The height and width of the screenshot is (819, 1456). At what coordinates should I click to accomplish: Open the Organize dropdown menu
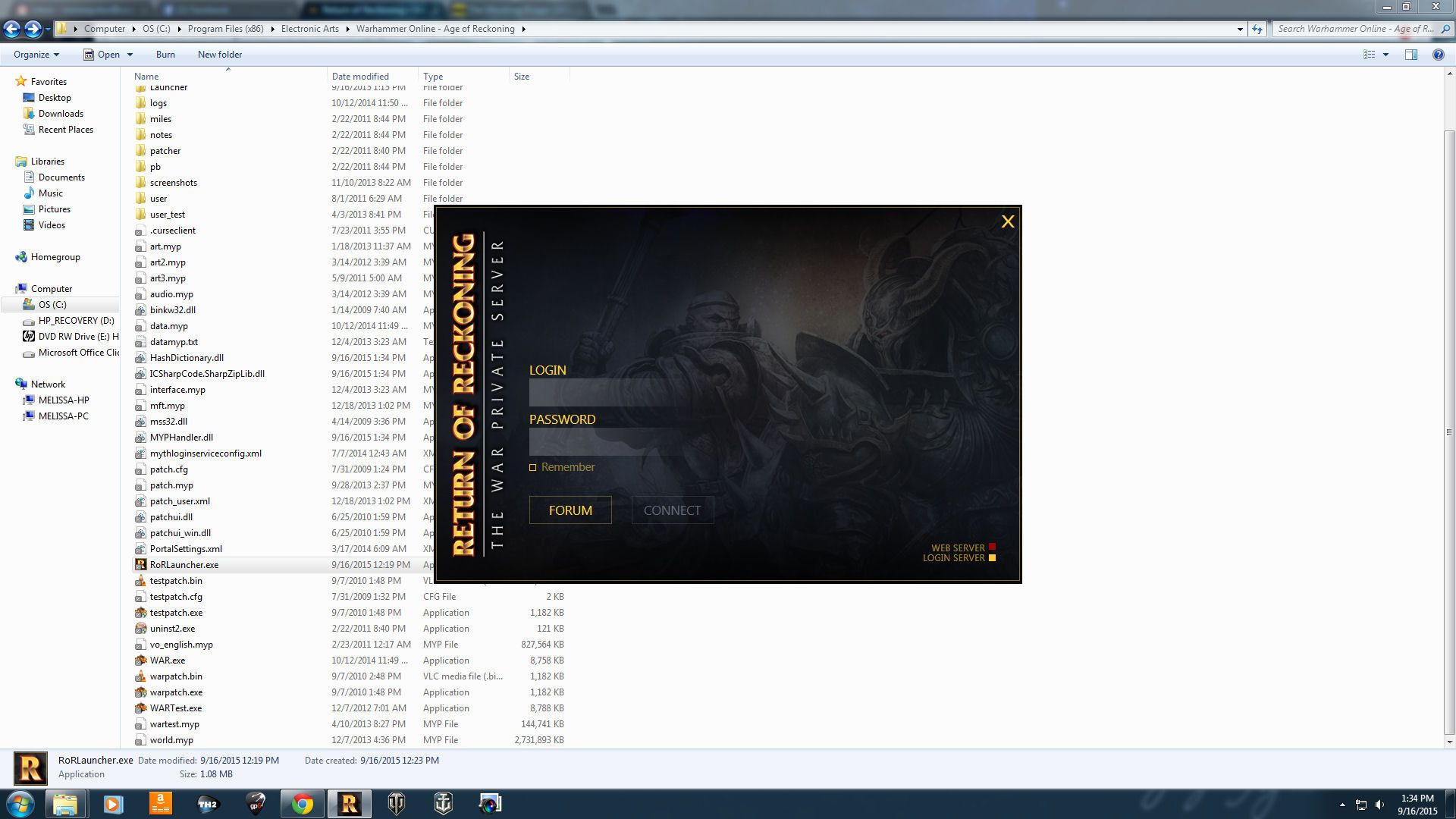click(x=36, y=55)
